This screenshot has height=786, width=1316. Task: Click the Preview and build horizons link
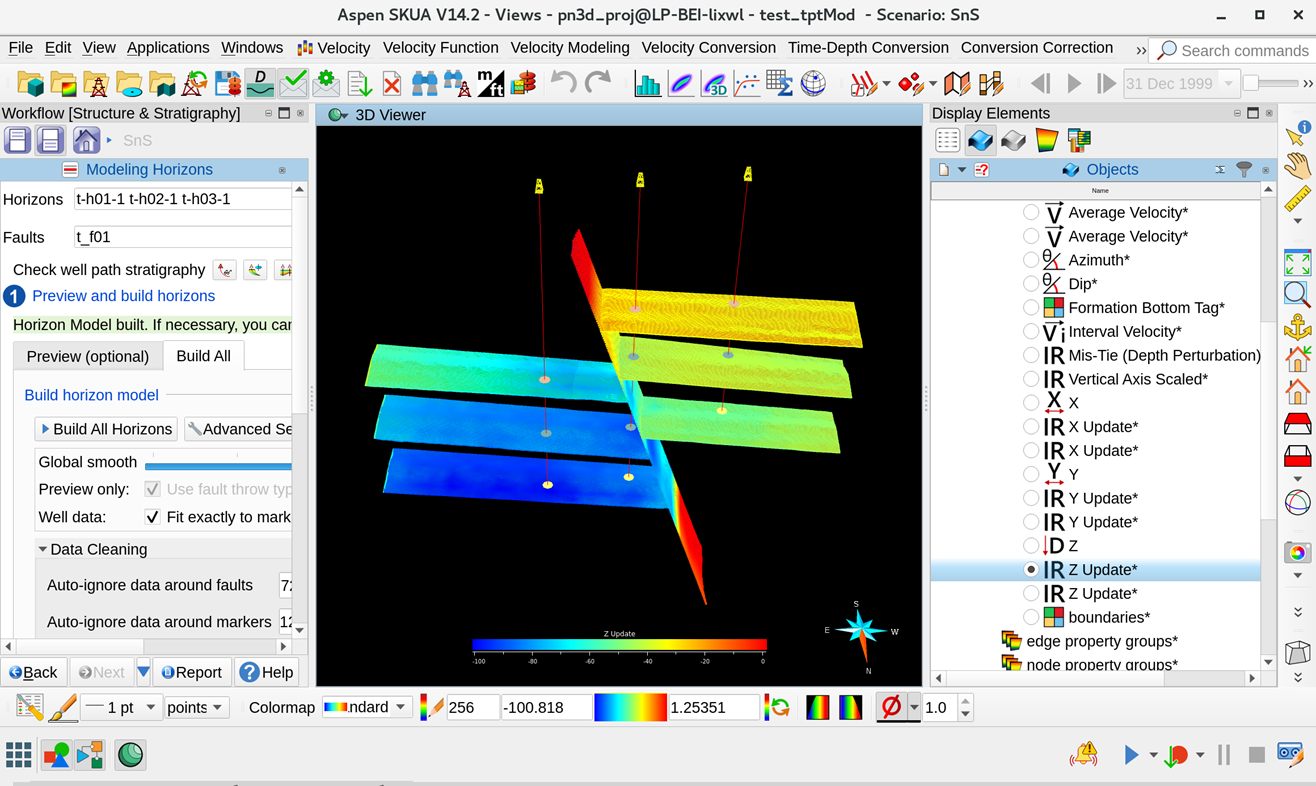pos(123,296)
